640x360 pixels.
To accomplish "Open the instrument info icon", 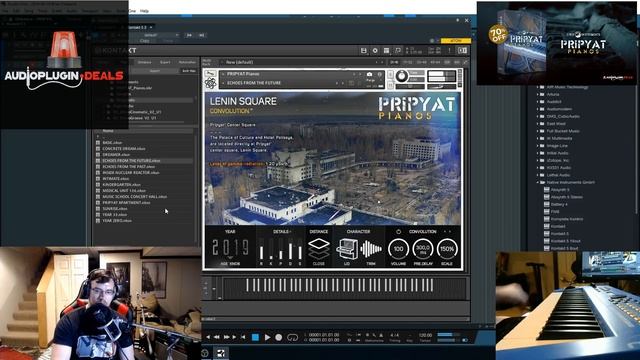I will pos(380,74).
